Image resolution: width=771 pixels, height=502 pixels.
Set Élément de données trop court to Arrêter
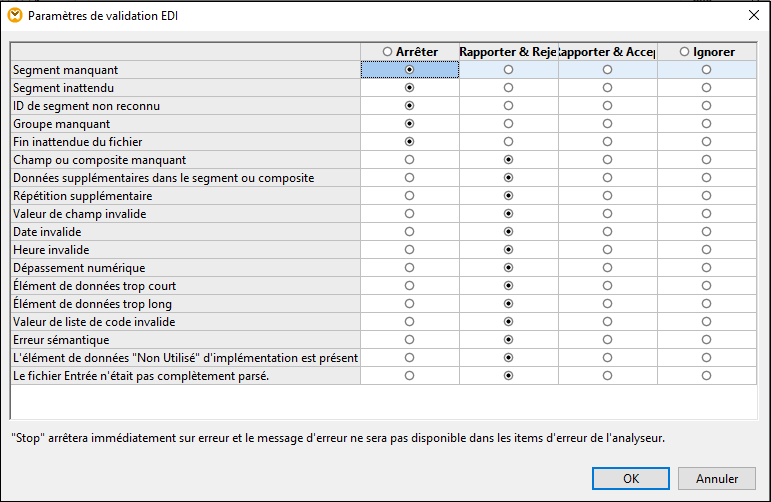(409, 286)
